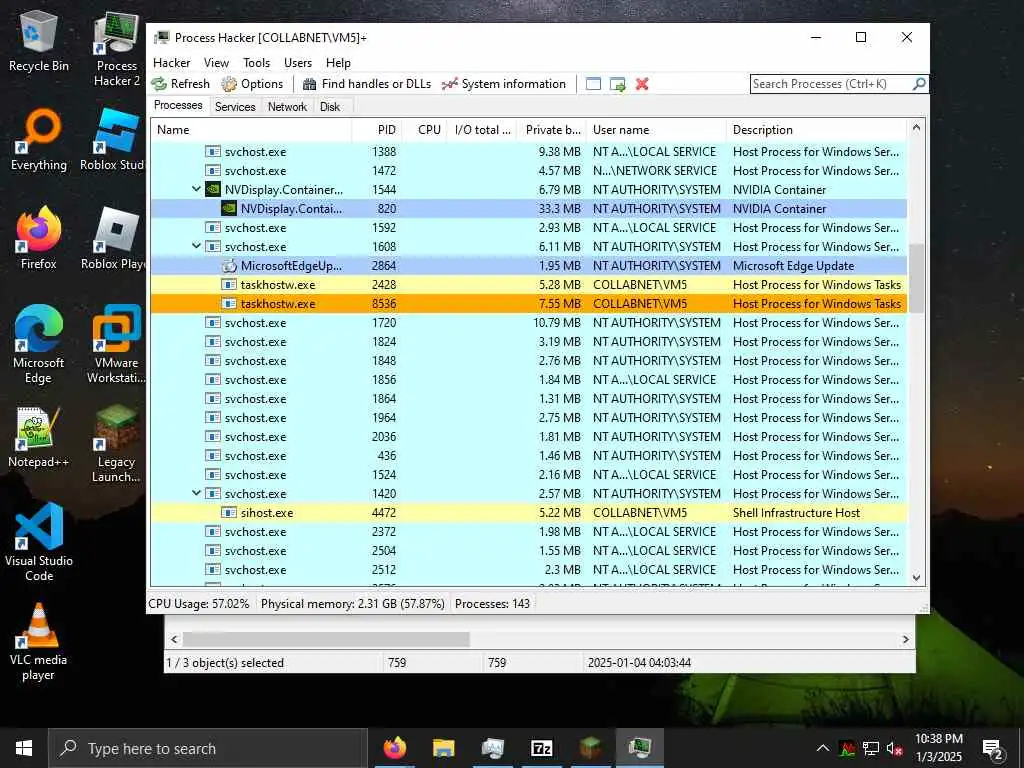The image size is (1024, 768).
Task: Collapse the svchost.exe PID 1420 tree node
Action: 196,493
